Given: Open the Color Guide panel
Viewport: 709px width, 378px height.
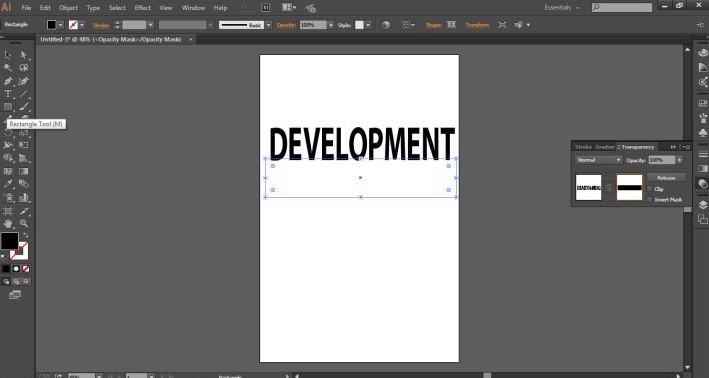Looking at the screenshot, I should point(703,67).
